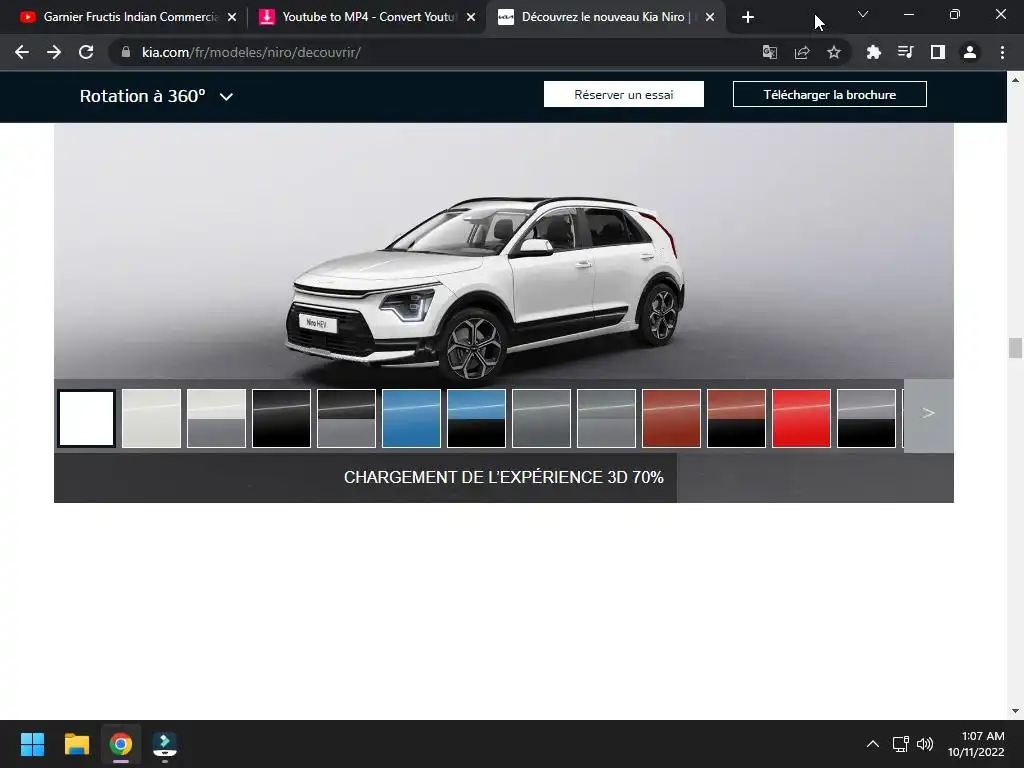Select the grey two-tone swatch
1024x768 pixels.
pos(606,419)
